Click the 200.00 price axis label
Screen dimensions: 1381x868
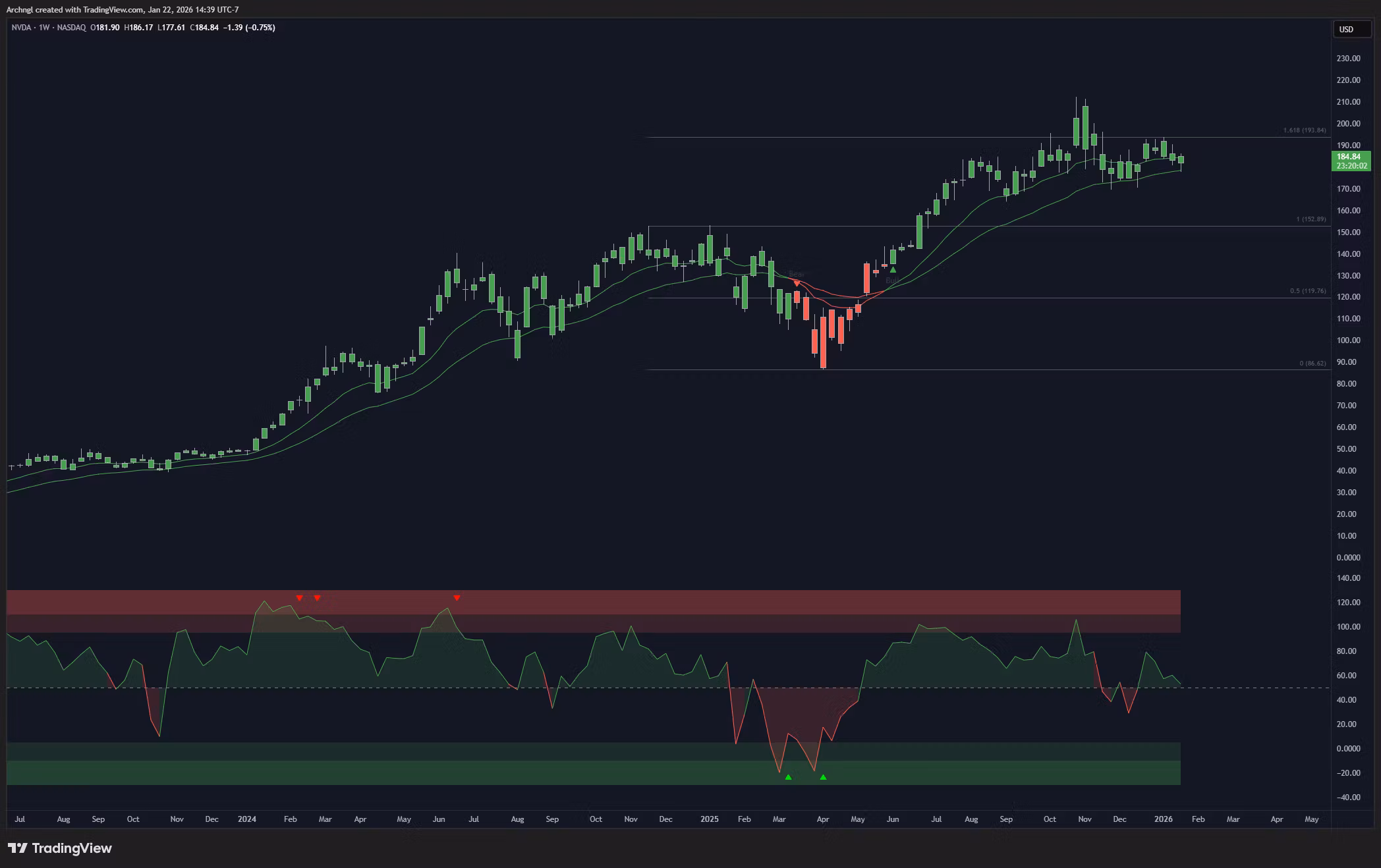(x=1349, y=124)
